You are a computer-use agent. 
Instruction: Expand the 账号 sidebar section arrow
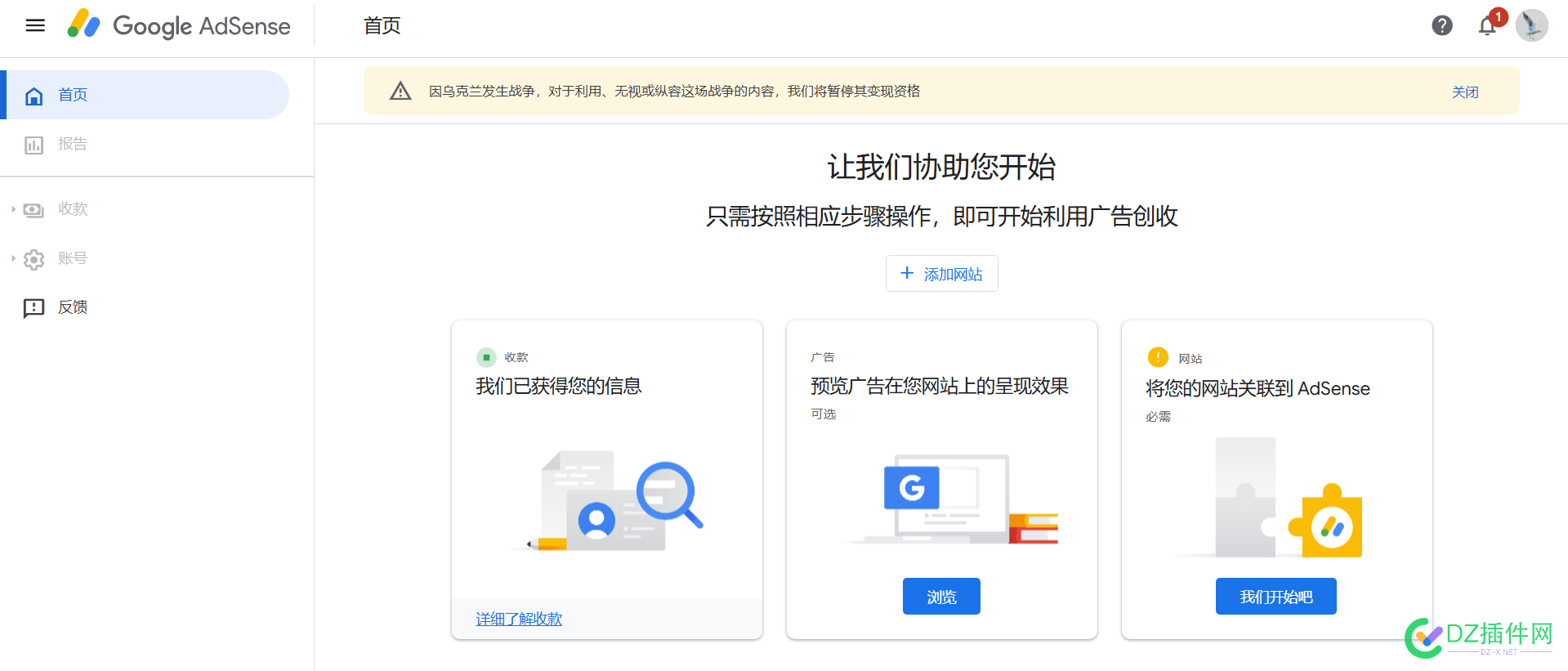click(x=13, y=258)
